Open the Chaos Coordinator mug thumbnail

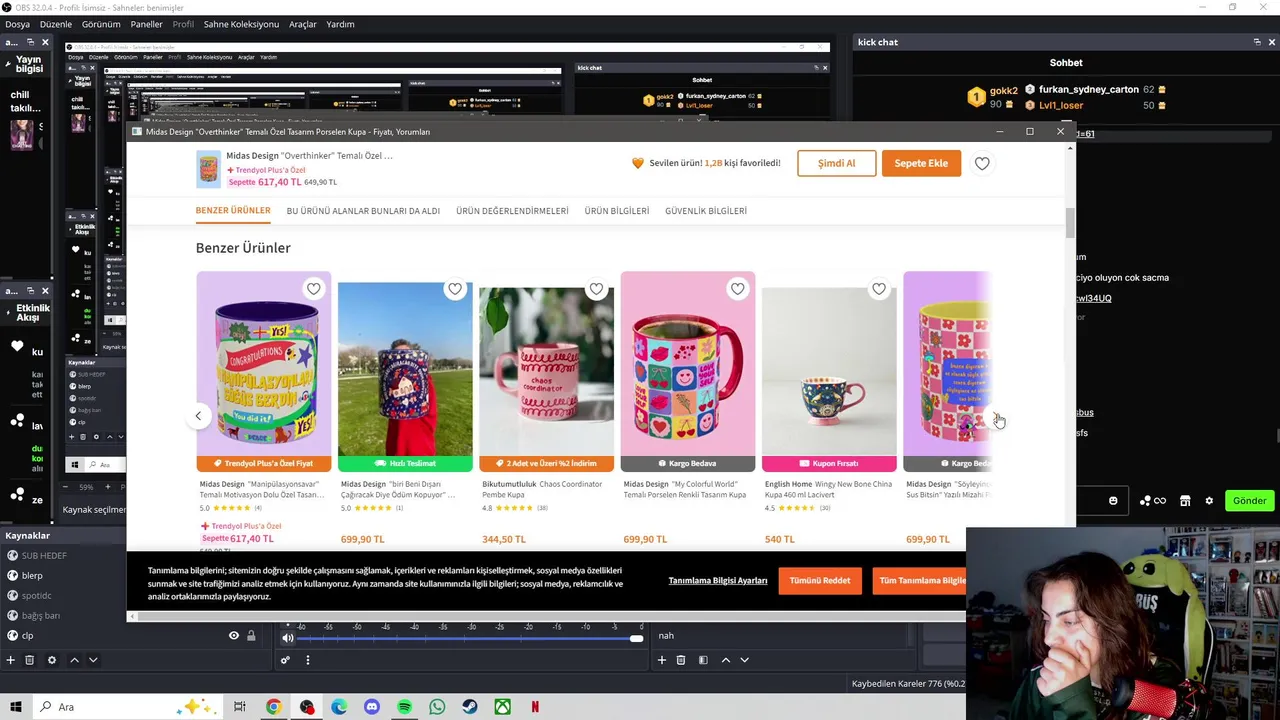pyautogui.click(x=546, y=372)
